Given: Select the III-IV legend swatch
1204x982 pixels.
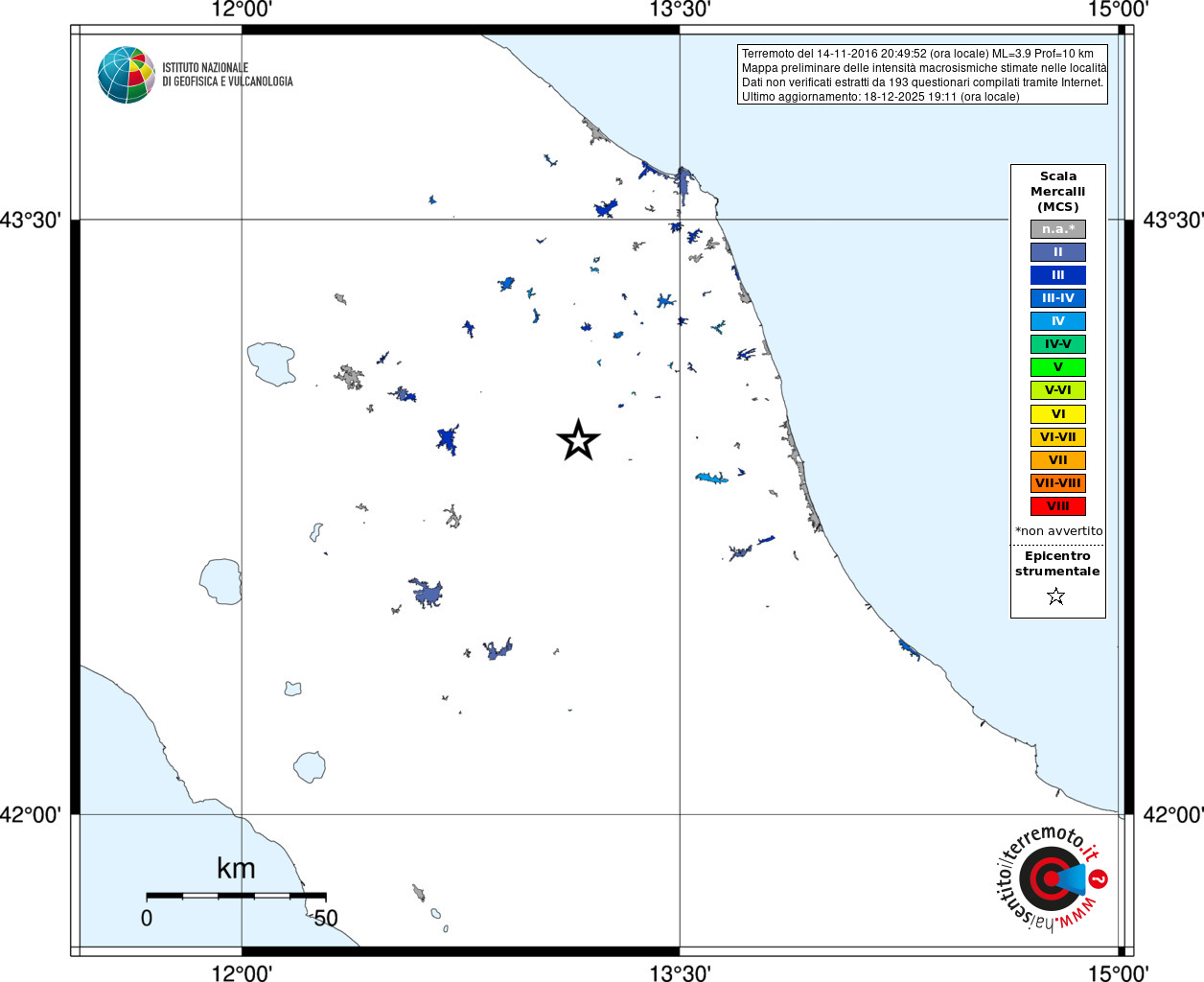Looking at the screenshot, I should point(1058,298).
